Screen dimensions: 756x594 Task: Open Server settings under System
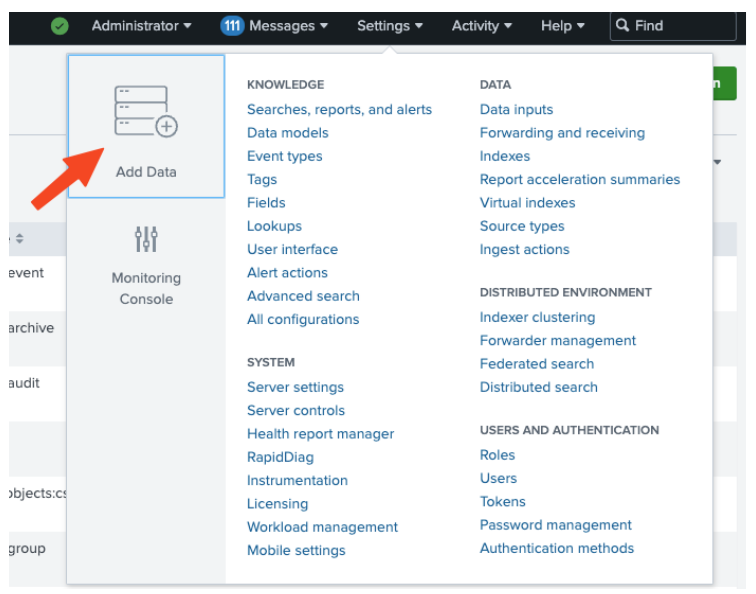pos(295,387)
